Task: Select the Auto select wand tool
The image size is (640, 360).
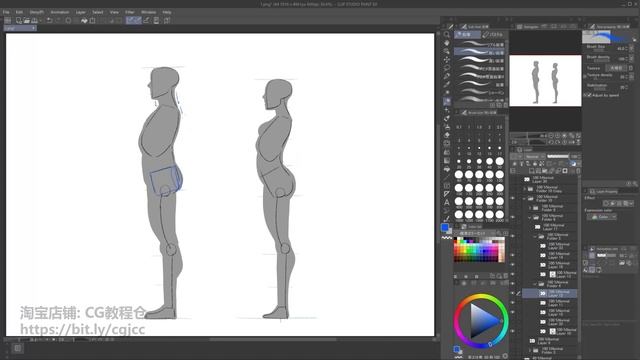Action: pos(447,76)
